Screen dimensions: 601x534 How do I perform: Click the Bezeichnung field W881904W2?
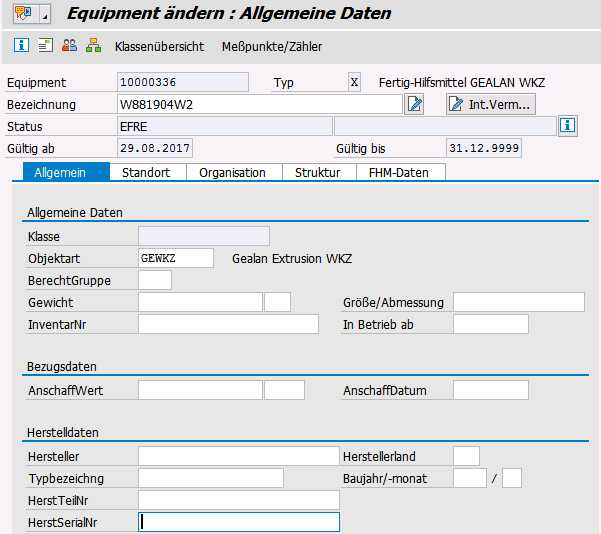coord(259,104)
